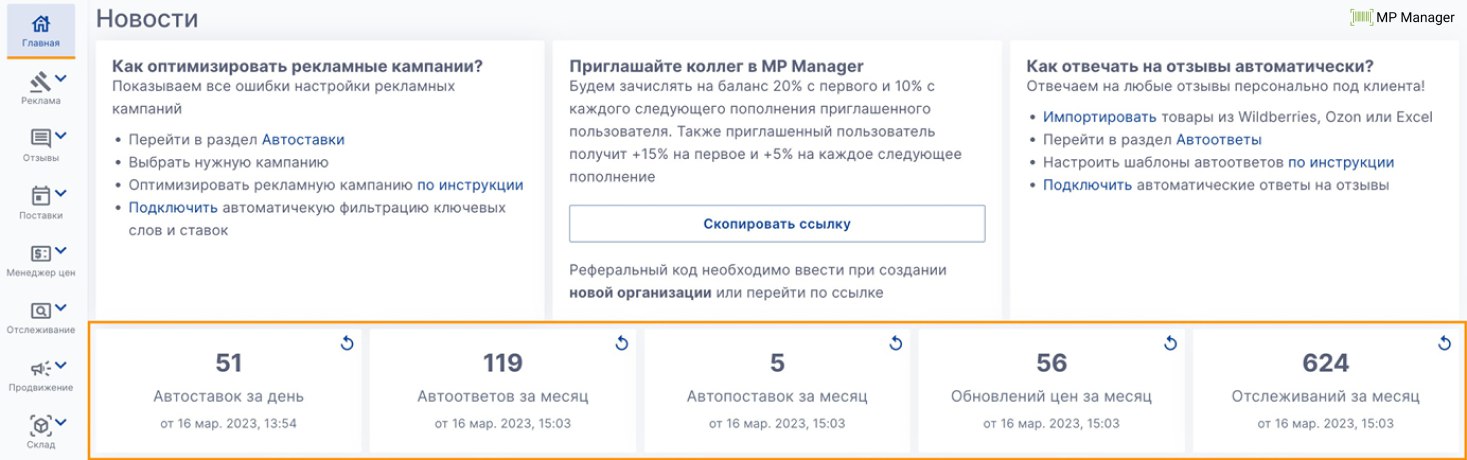Click the MP Manager logo

(x=1402, y=17)
